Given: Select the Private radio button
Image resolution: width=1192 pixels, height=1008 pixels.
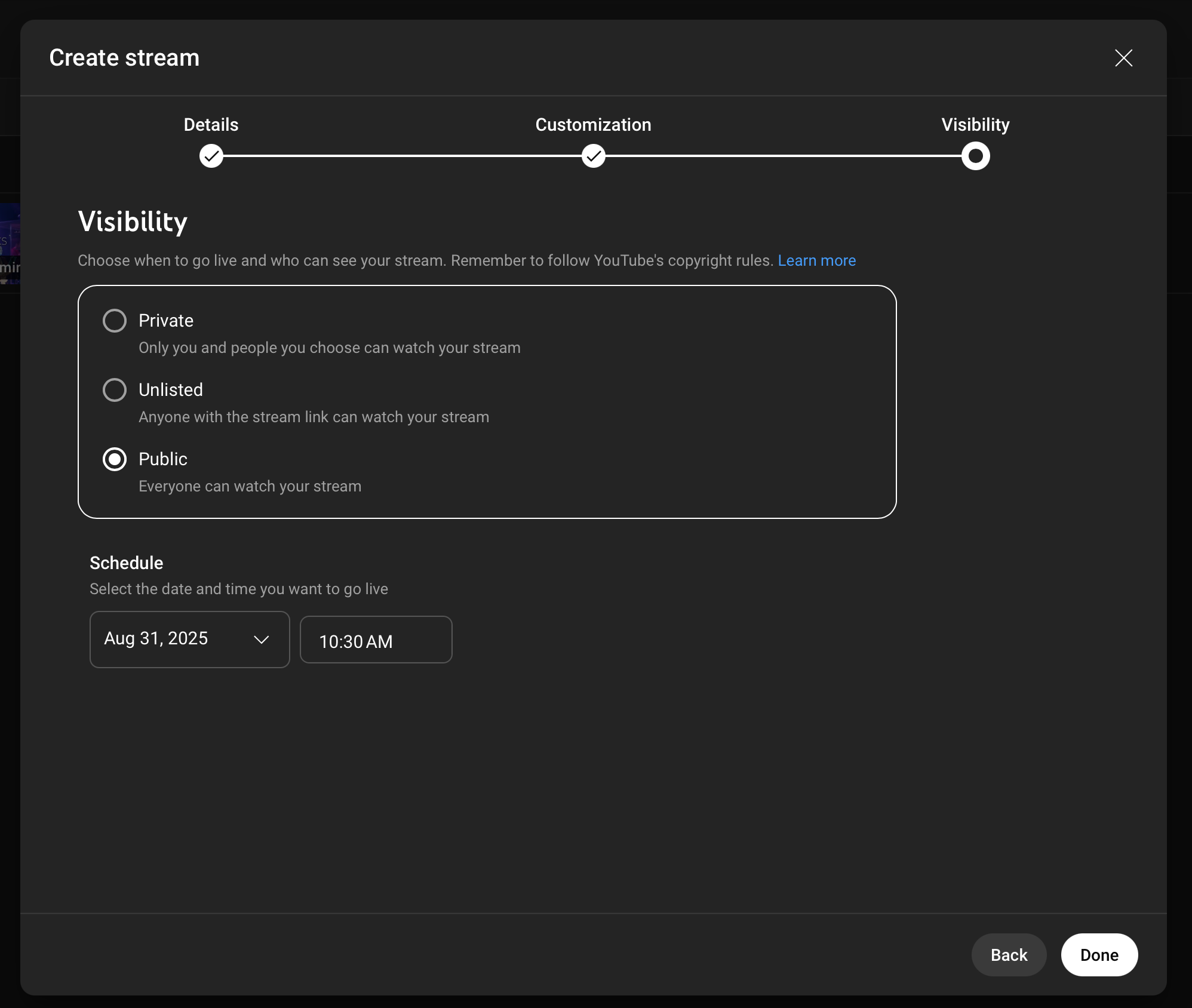Looking at the screenshot, I should (115, 321).
